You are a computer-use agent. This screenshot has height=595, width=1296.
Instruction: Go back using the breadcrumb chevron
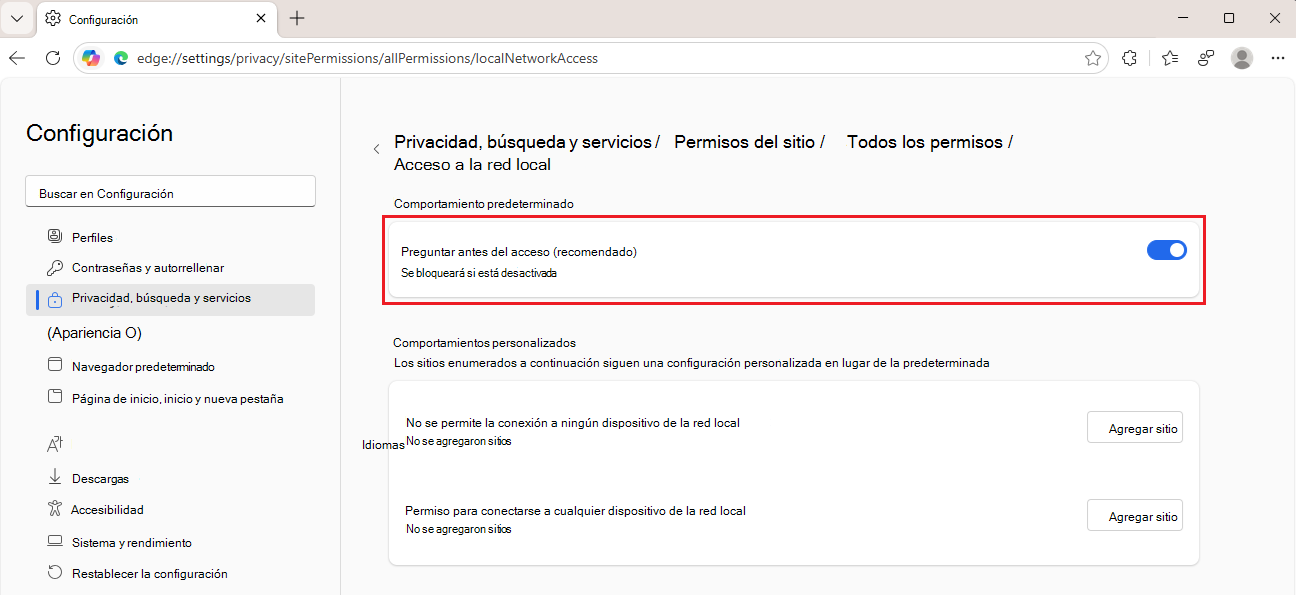(376, 149)
